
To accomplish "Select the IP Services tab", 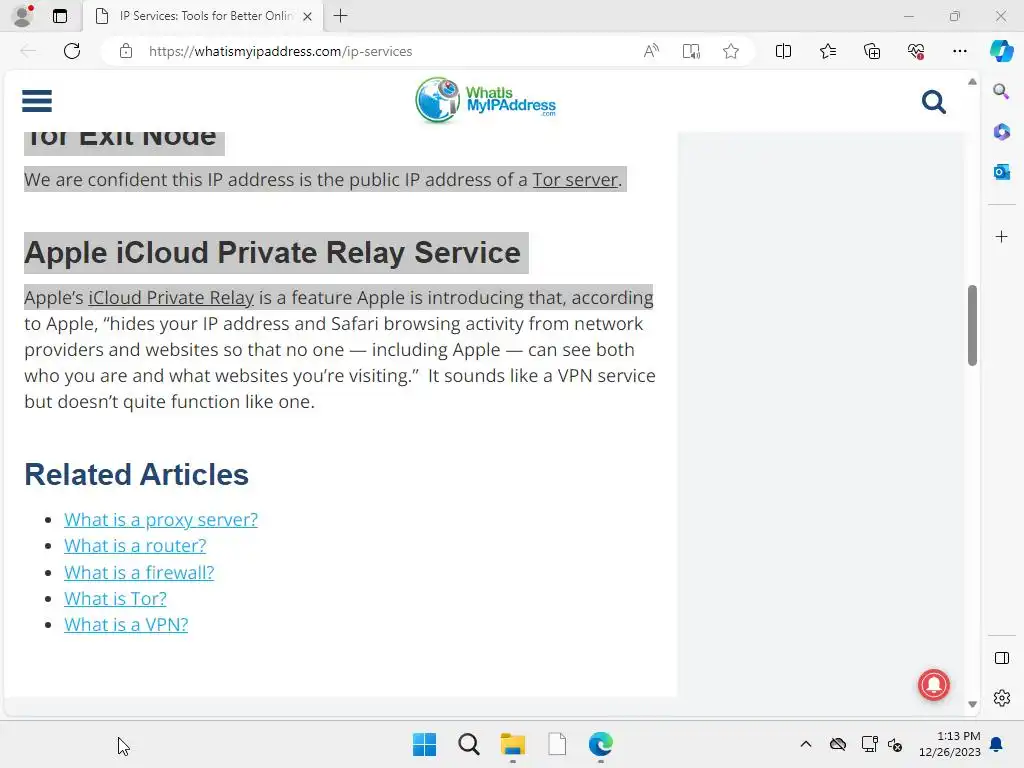I will [202, 16].
